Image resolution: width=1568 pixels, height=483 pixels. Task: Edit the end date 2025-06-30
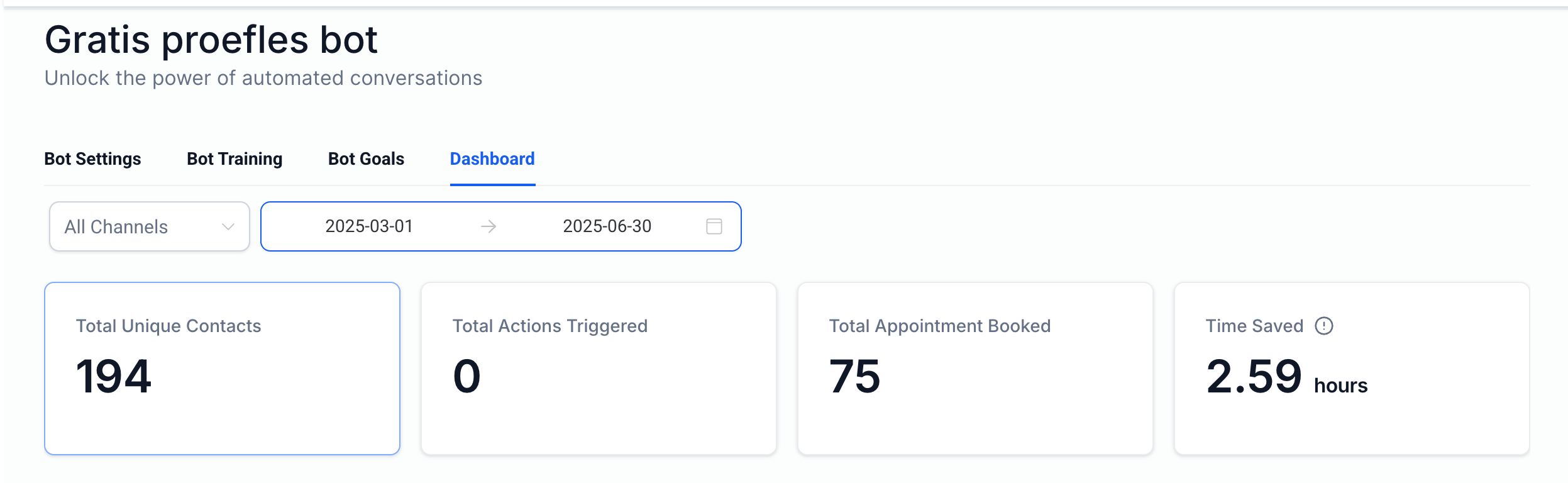(x=607, y=226)
